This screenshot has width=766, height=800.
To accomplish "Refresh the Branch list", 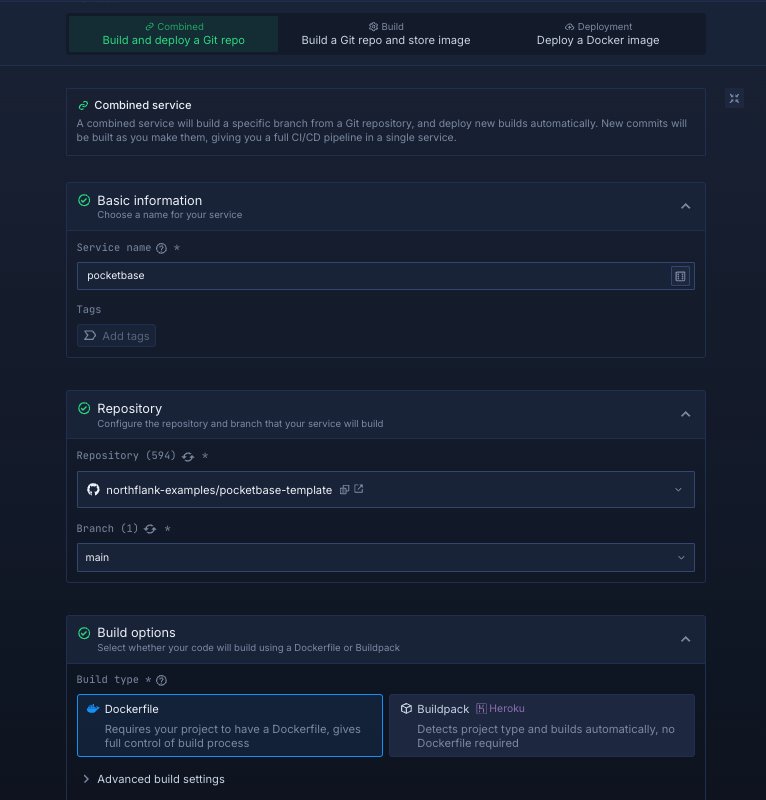I will (x=151, y=529).
